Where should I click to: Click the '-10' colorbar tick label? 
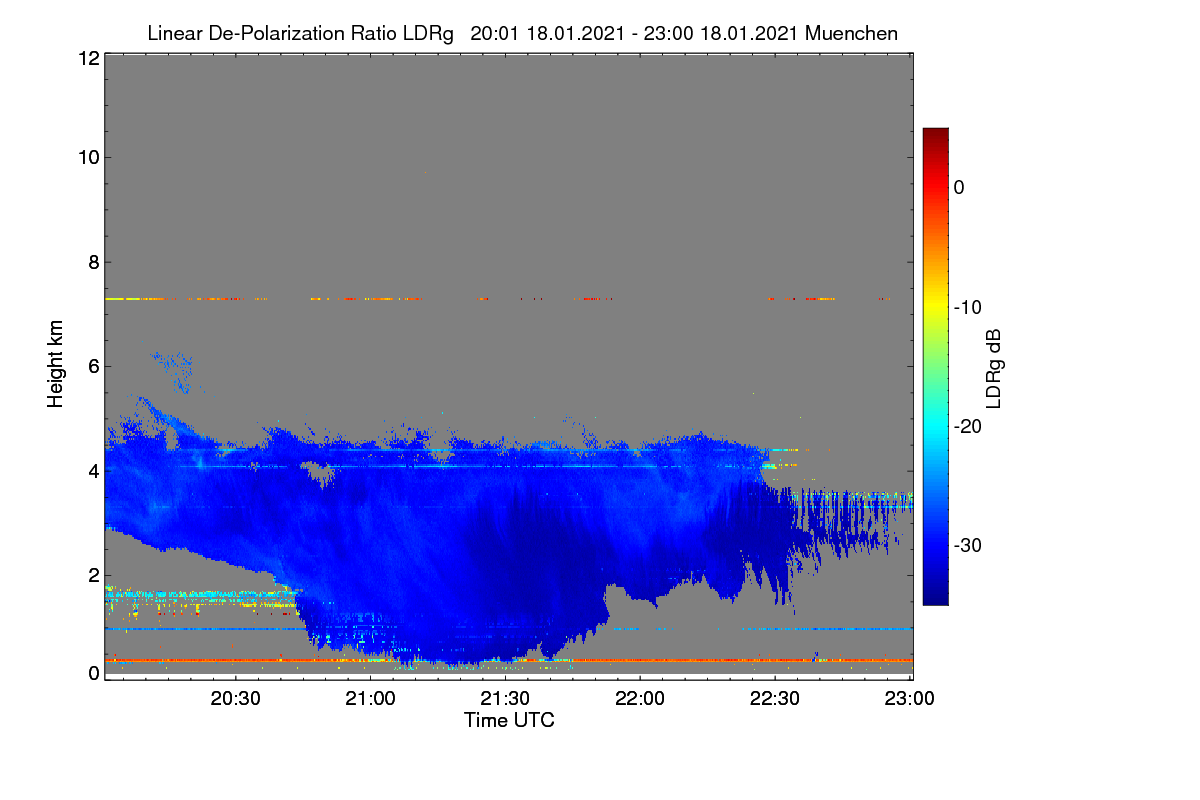coord(968,307)
